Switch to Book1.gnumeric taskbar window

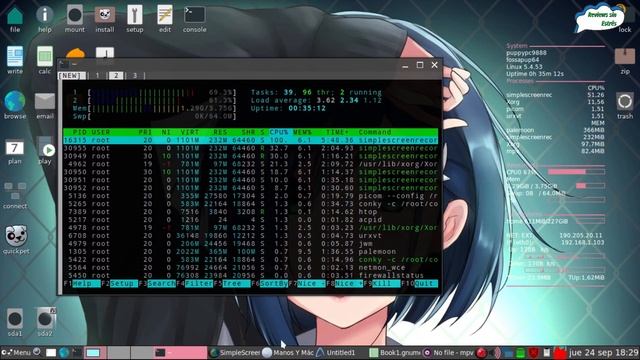click(x=395, y=353)
